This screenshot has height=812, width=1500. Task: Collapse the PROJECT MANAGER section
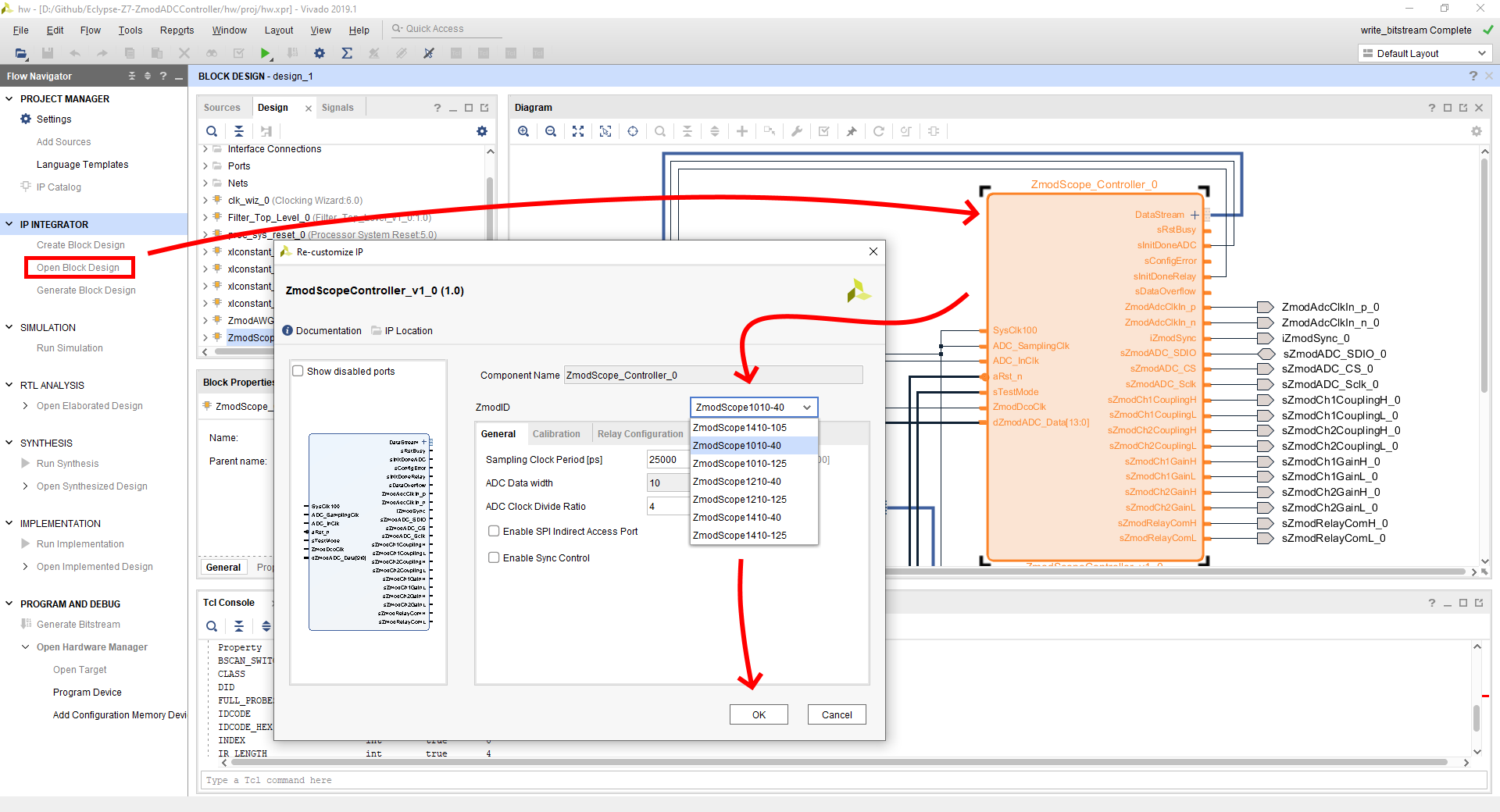9,99
